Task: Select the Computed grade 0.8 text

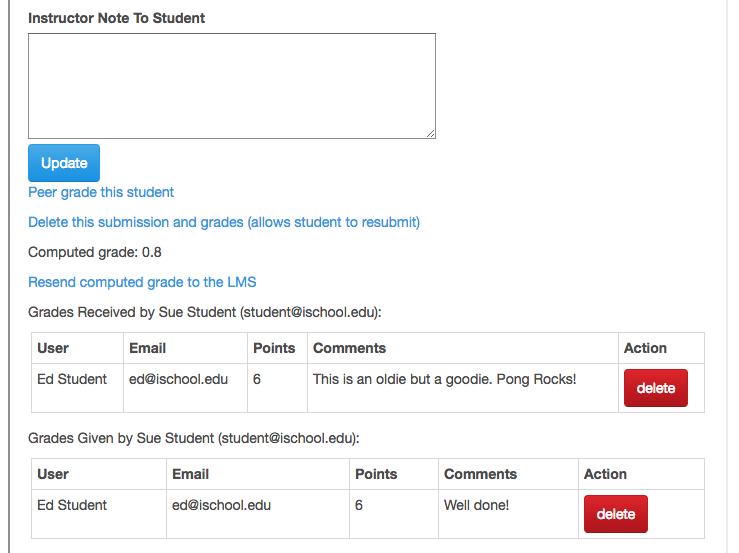Action: point(95,252)
